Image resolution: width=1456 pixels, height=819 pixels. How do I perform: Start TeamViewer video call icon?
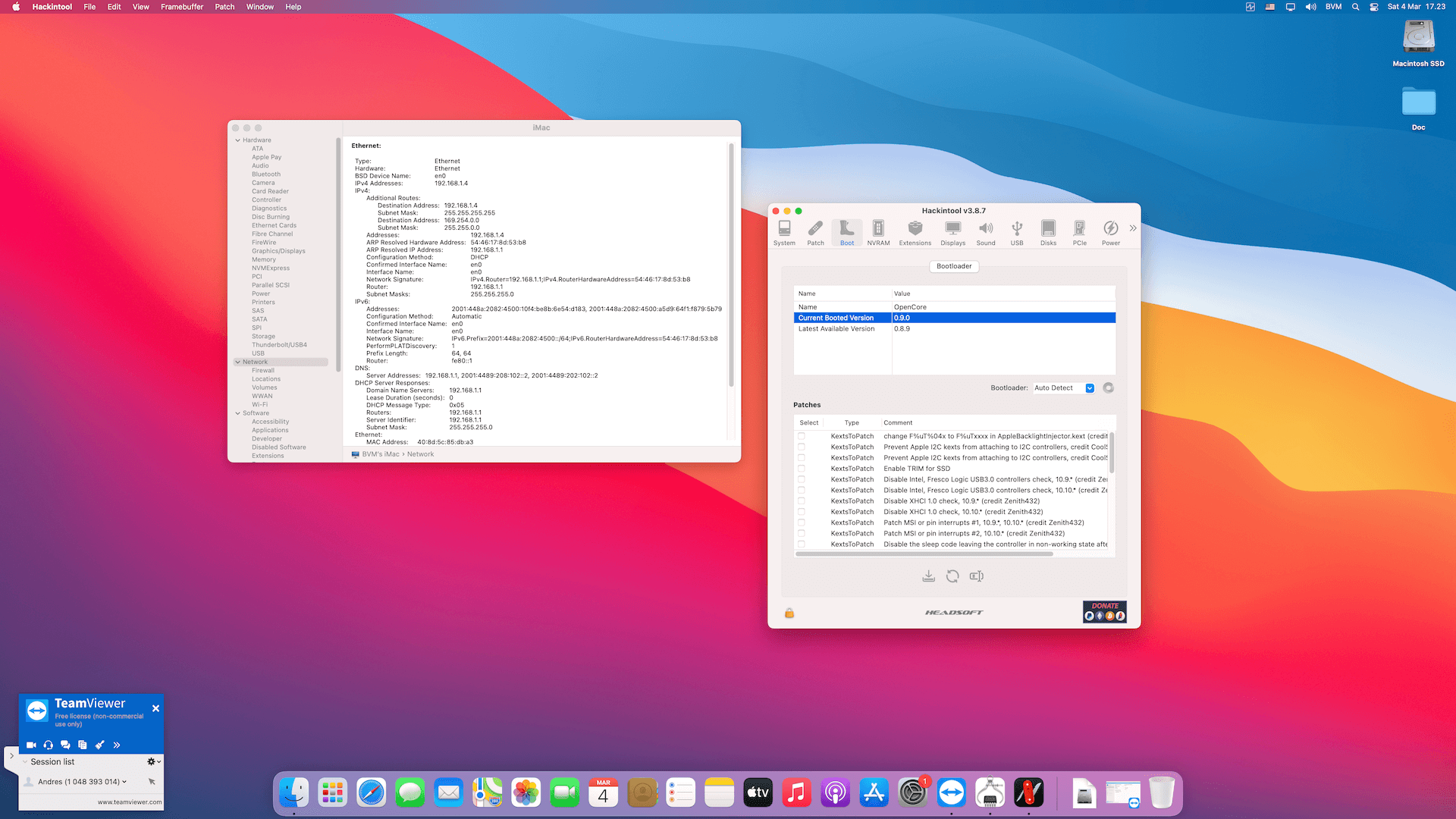click(31, 745)
